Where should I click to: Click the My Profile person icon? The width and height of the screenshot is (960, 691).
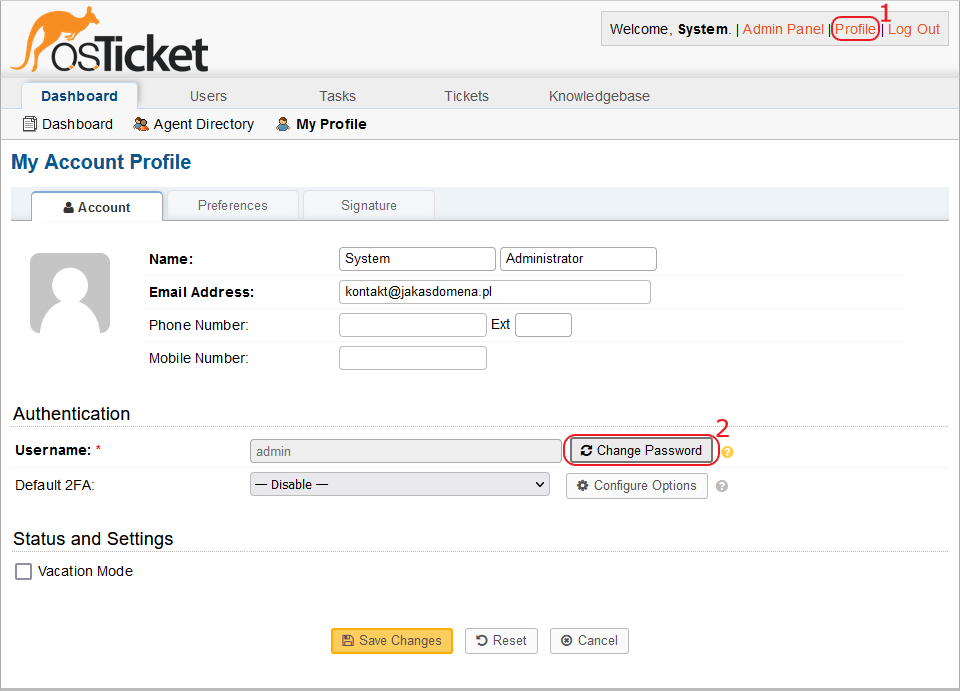[x=283, y=124]
